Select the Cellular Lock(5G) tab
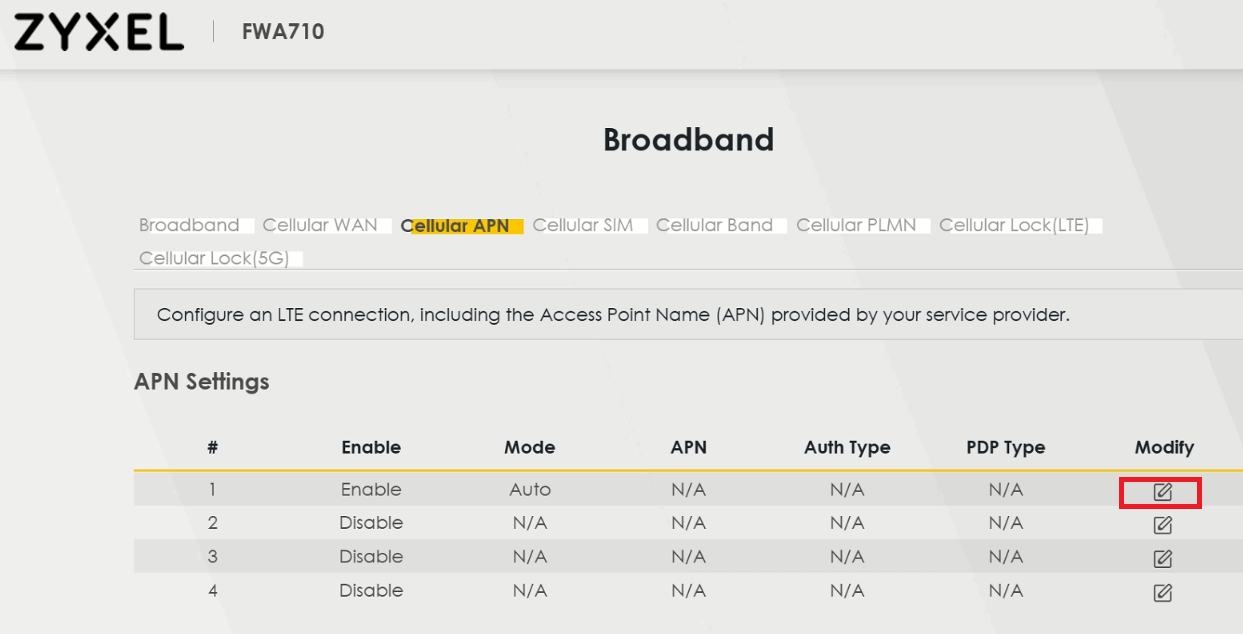 214,258
